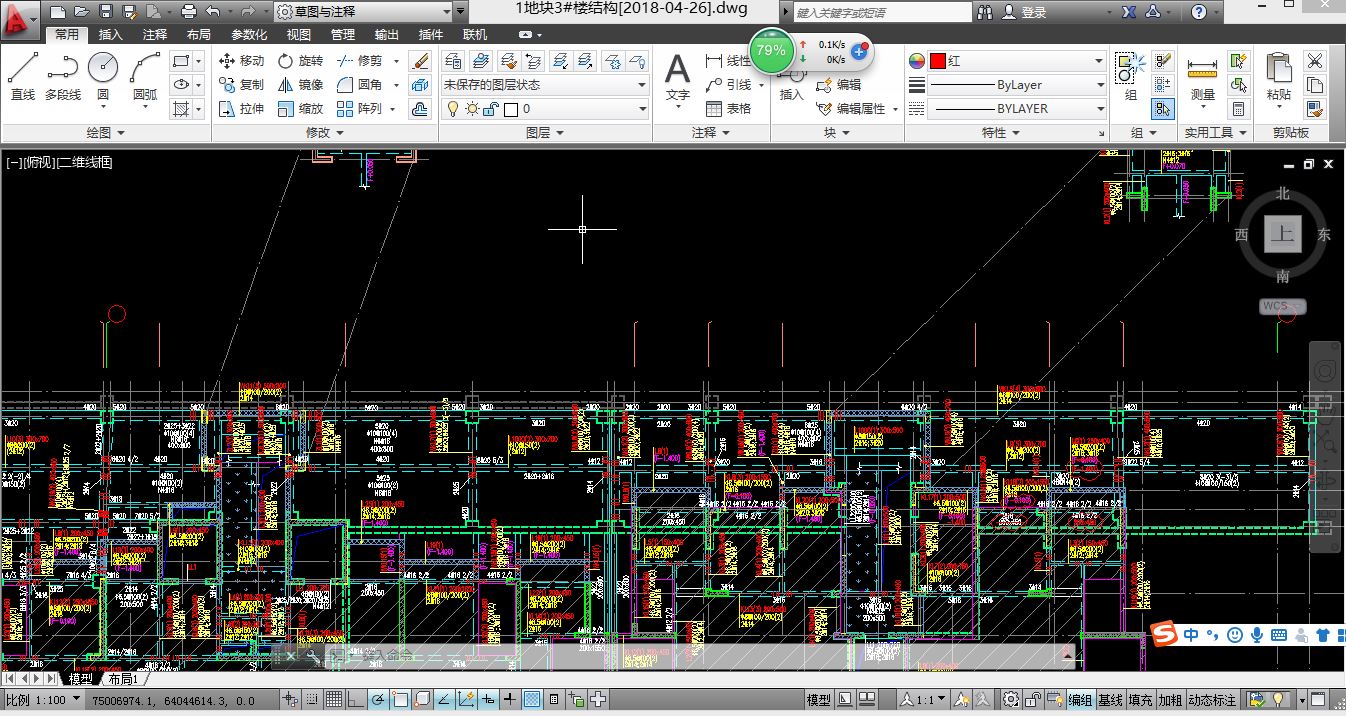Expand the 绘图 panel

[x=105, y=132]
